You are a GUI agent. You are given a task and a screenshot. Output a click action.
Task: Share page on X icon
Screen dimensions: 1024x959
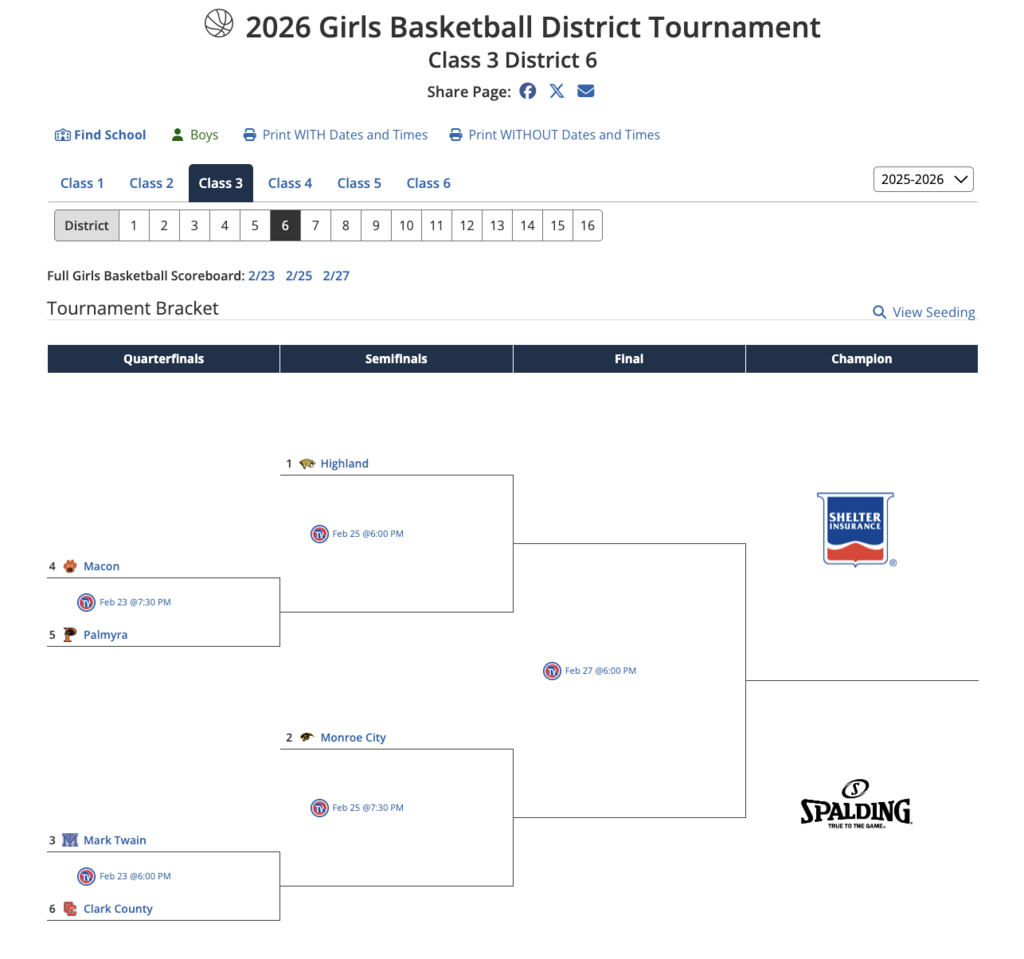pyautogui.click(x=557, y=91)
